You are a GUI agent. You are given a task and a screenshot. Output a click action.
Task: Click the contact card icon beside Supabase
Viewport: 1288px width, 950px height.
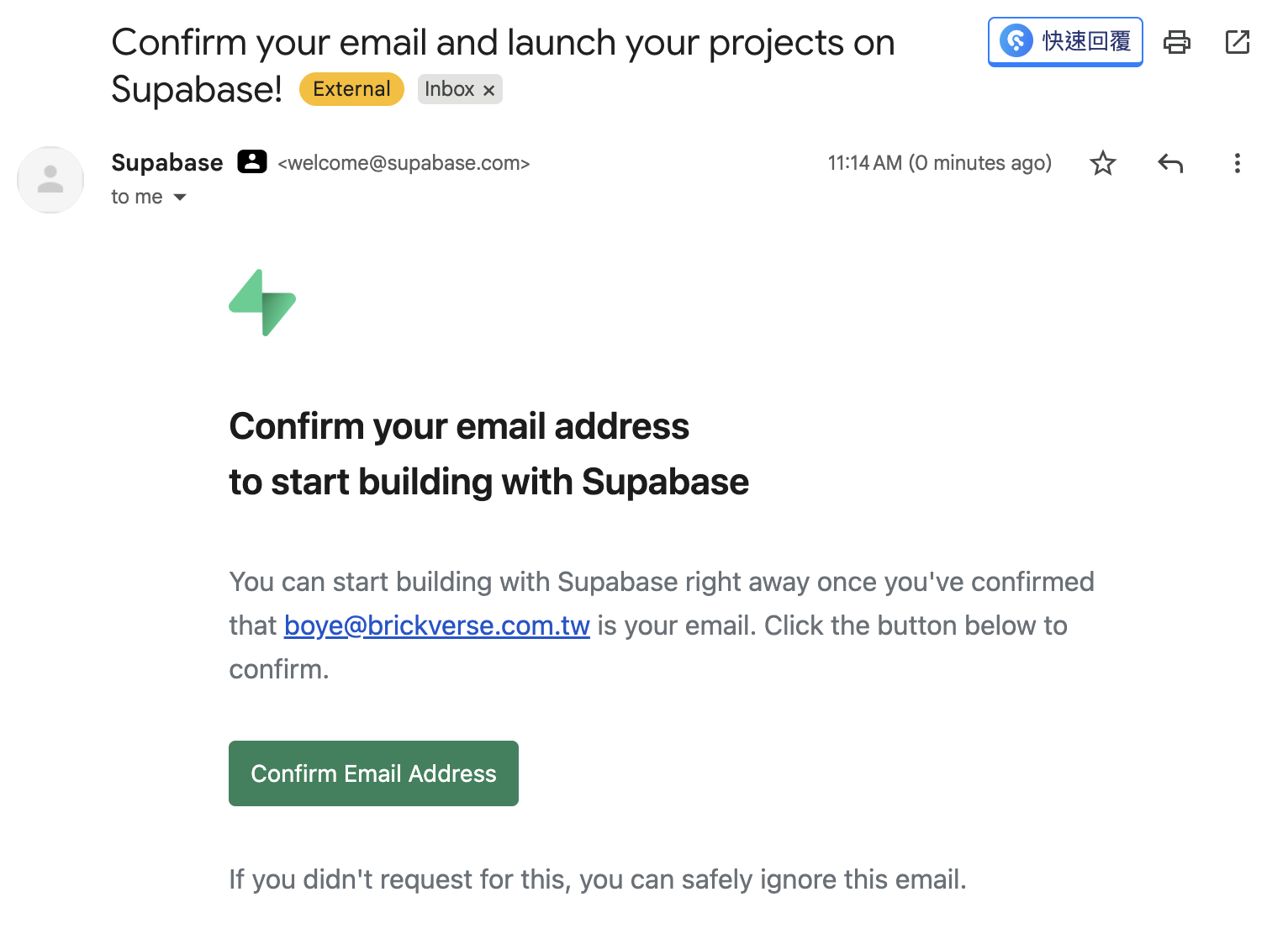pyautogui.click(x=251, y=161)
